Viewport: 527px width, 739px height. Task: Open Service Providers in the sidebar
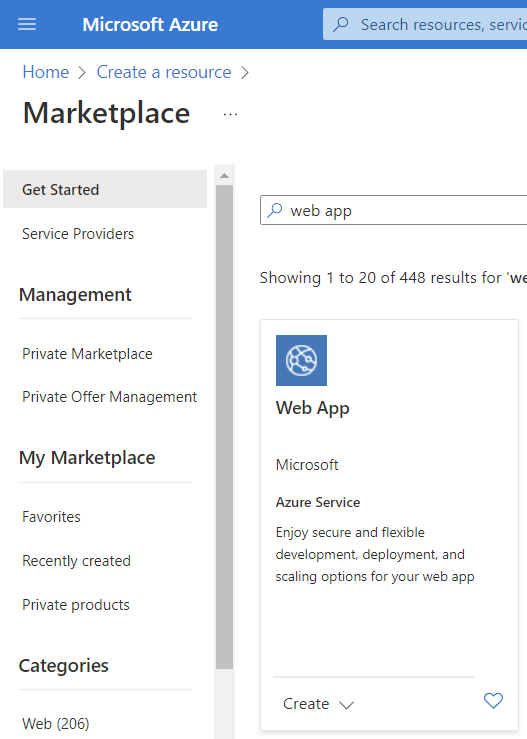(78, 234)
